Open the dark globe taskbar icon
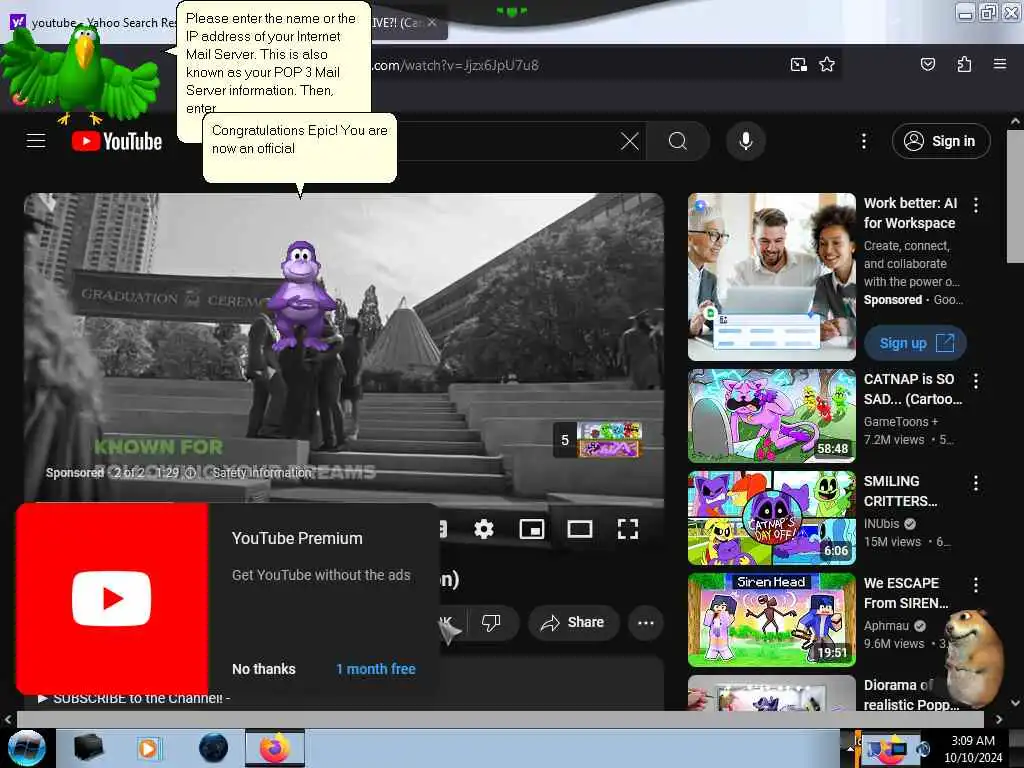 point(214,748)
